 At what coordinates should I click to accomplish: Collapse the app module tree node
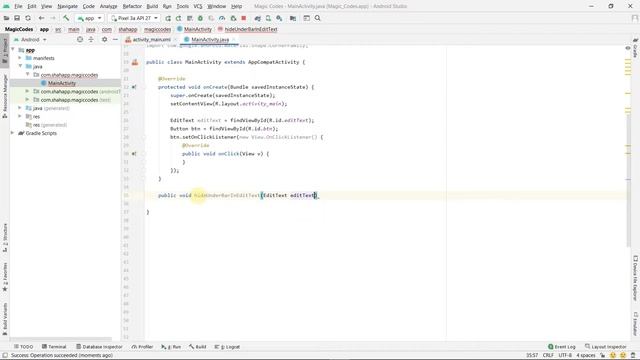[x=13, y=50]
